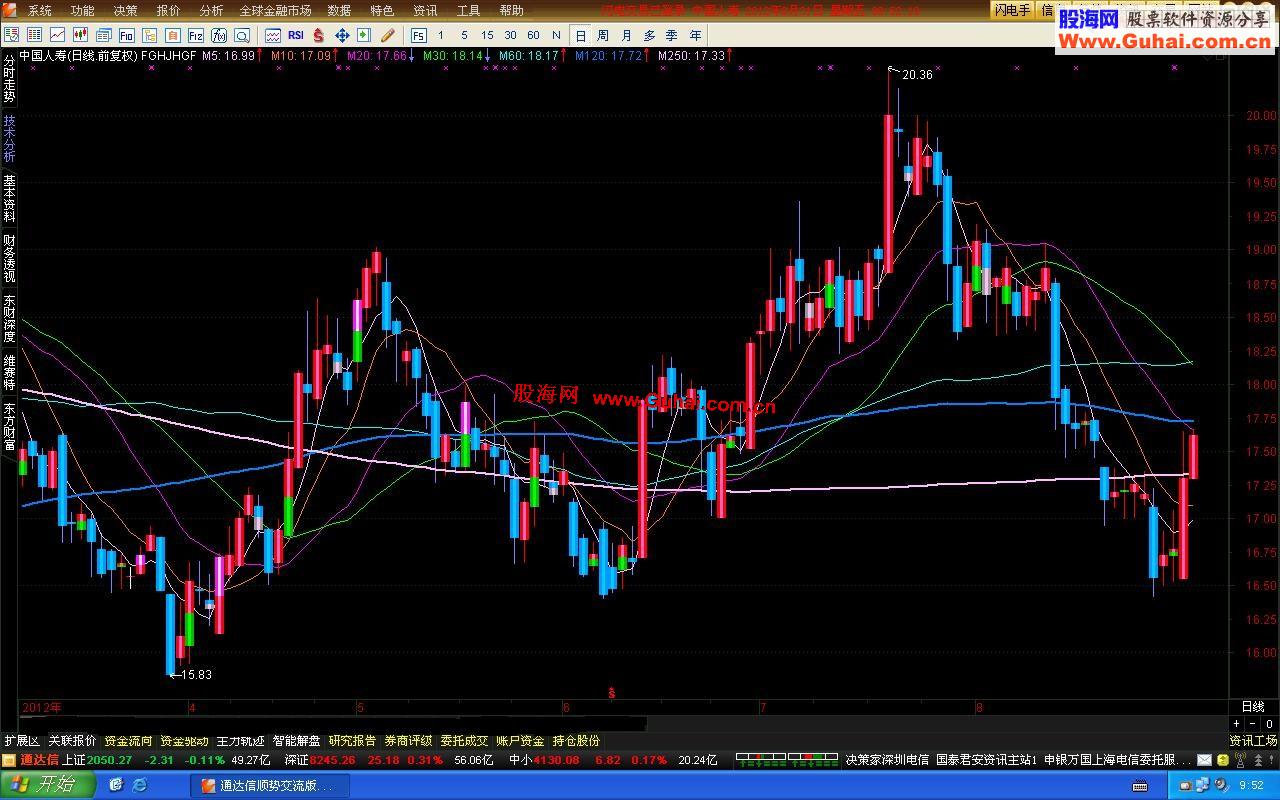Open the 分析 menu
Viewport: 1280px width, 800px height.
pos(211,11)
